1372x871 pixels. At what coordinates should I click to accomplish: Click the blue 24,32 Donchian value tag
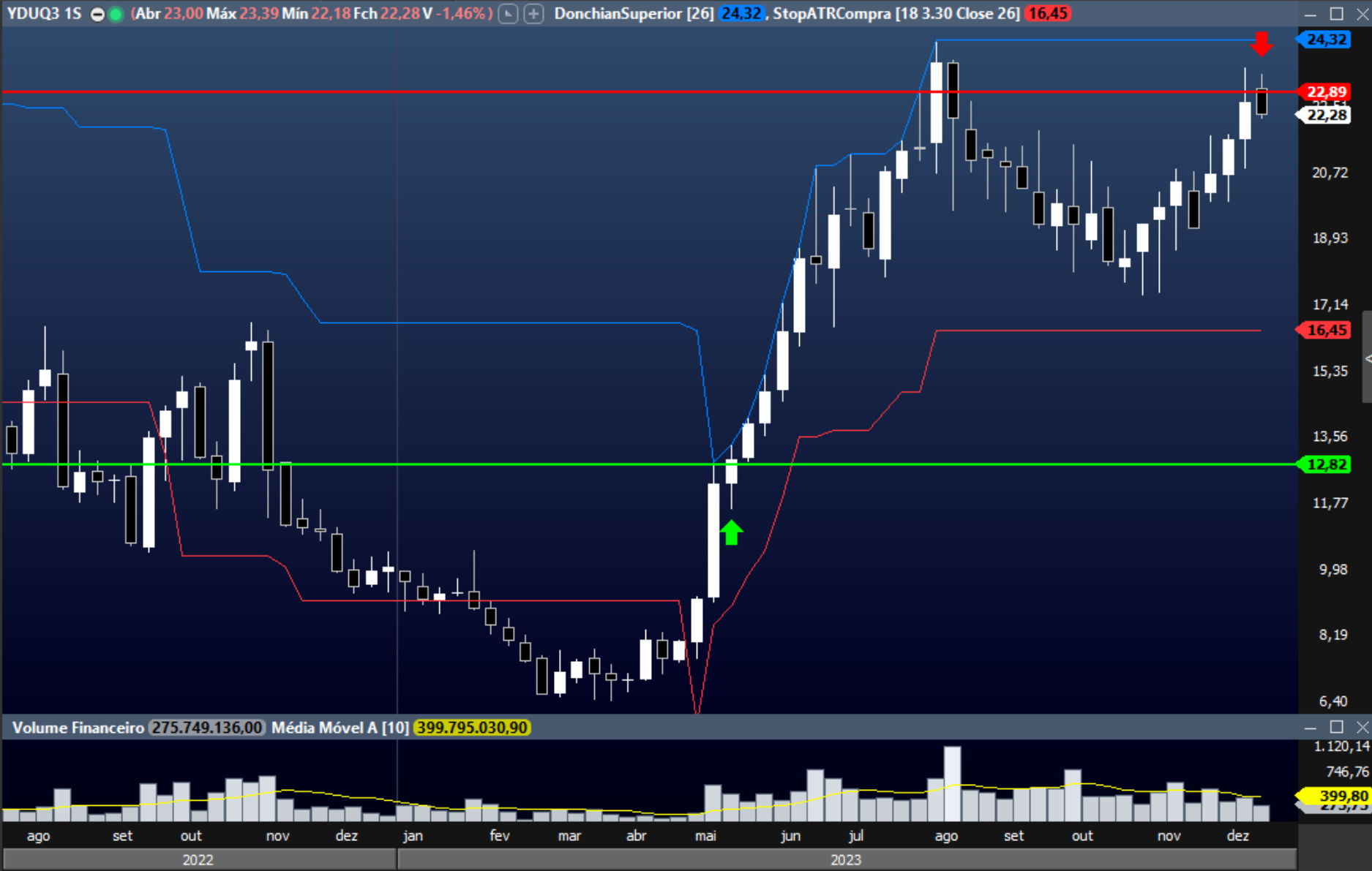point(1326,39)
